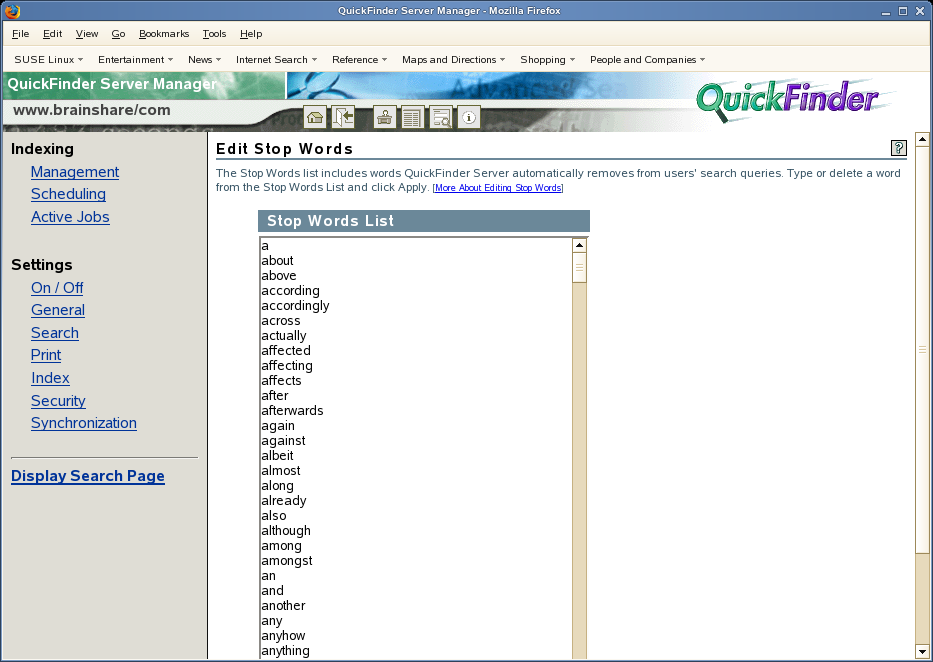Click the word 'against' in the list
933x662 pixels.
point(283,441)
